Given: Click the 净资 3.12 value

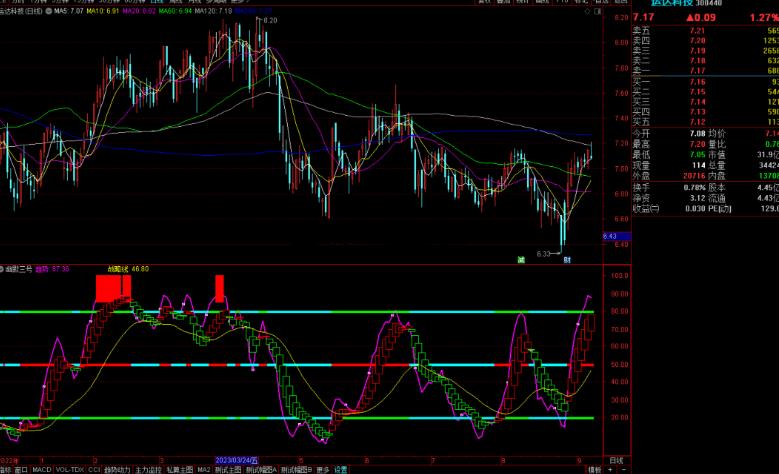Looking at the screenshot, I should click(x=698, y=198).
